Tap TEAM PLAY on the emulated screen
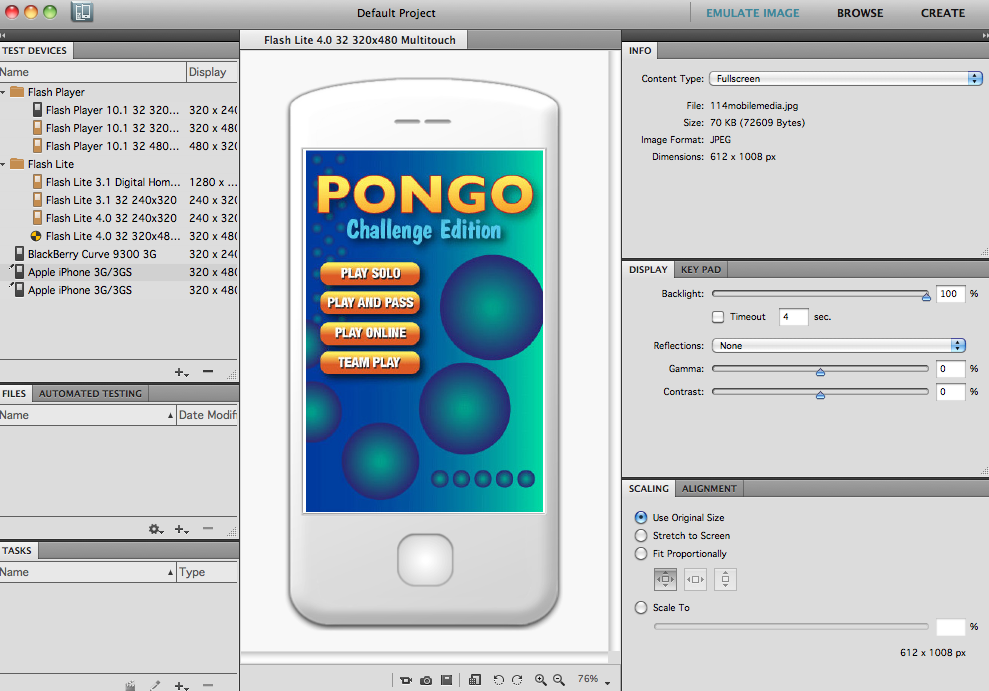The height and width of the screenshot is (691, 989). pyautogui.click(x=370, y=362)
